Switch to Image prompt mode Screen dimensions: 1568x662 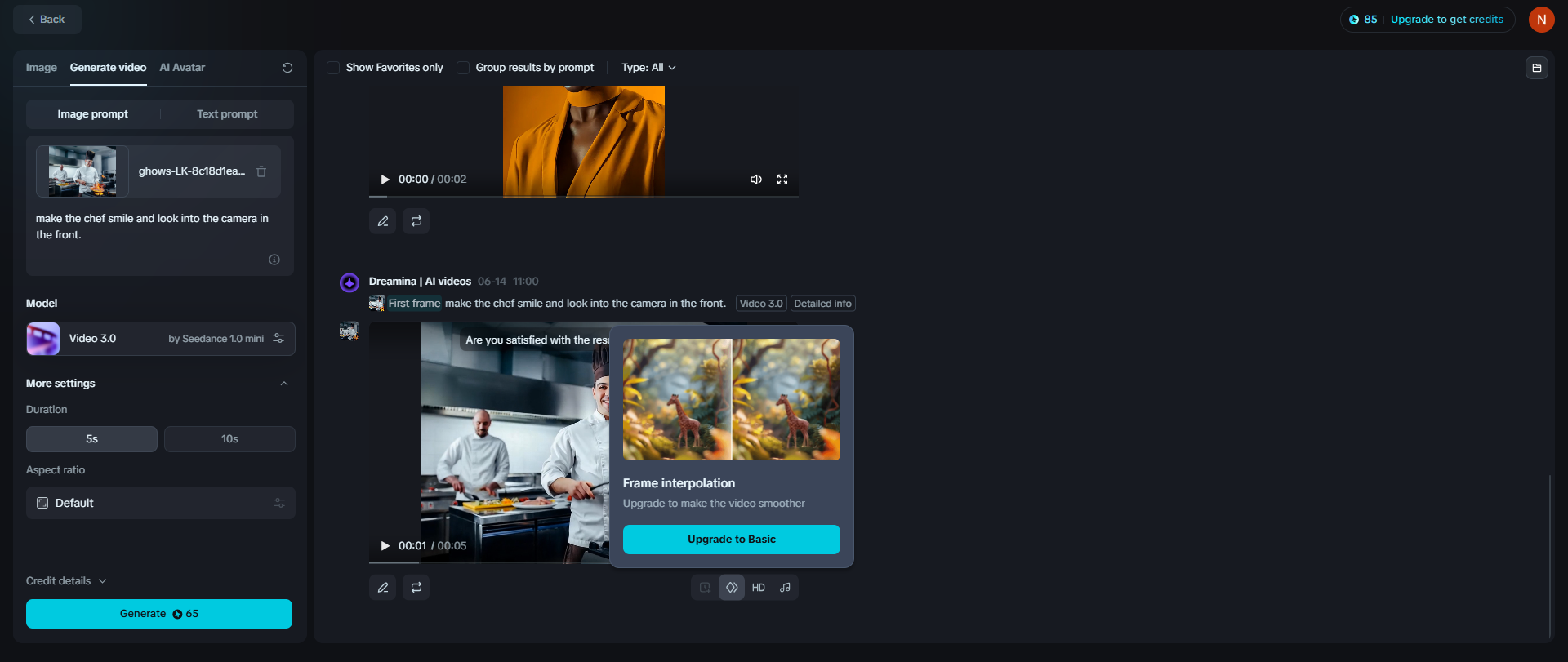[x=93, y=114]
